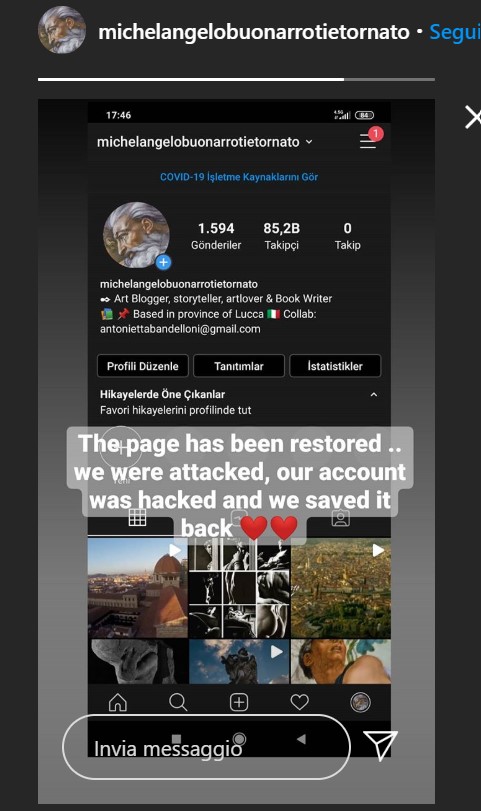Click the Segui follow link
This screenshot has width=481, height=811.
455,32
